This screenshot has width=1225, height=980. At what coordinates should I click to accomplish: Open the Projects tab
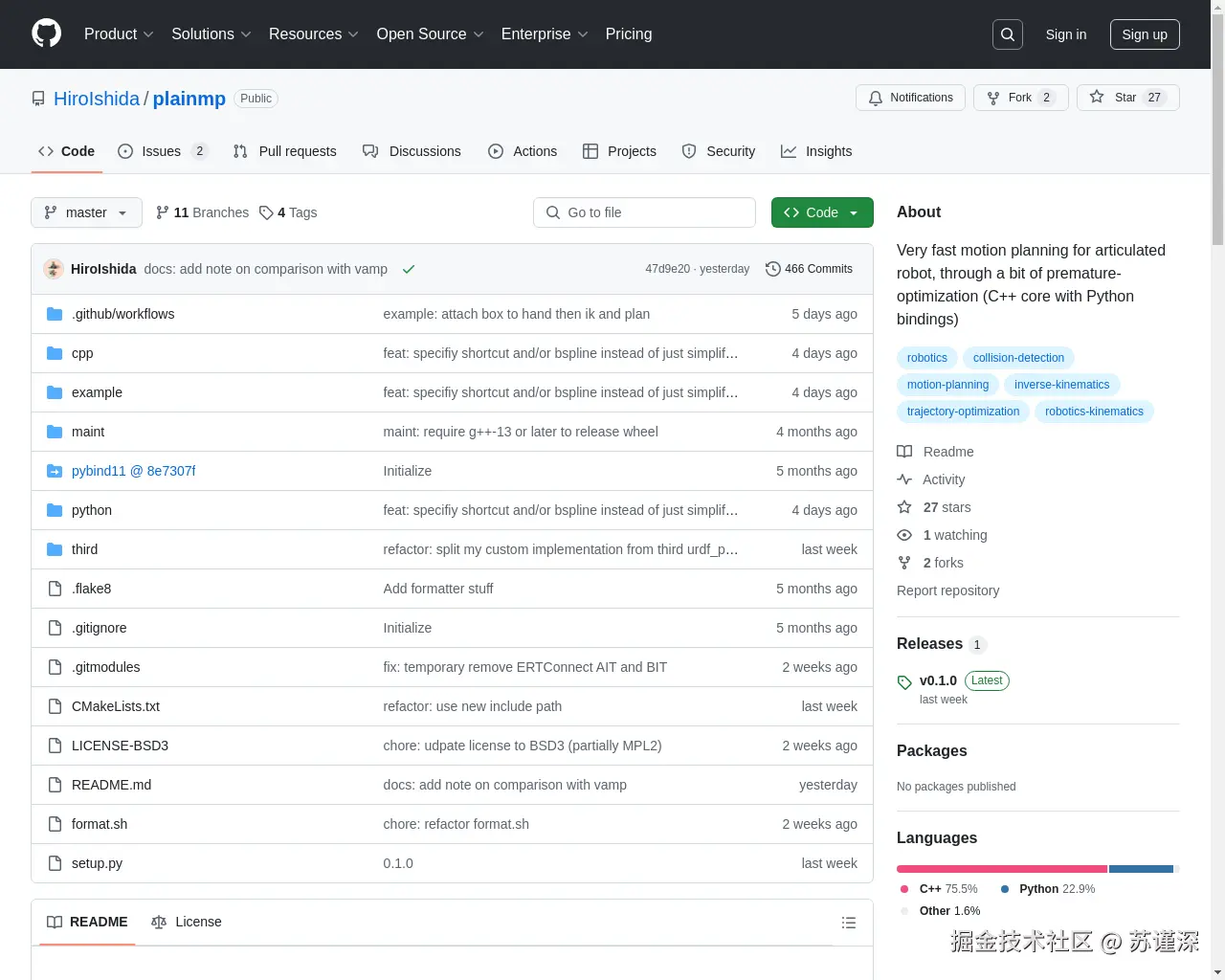click(x=620, y=151)
